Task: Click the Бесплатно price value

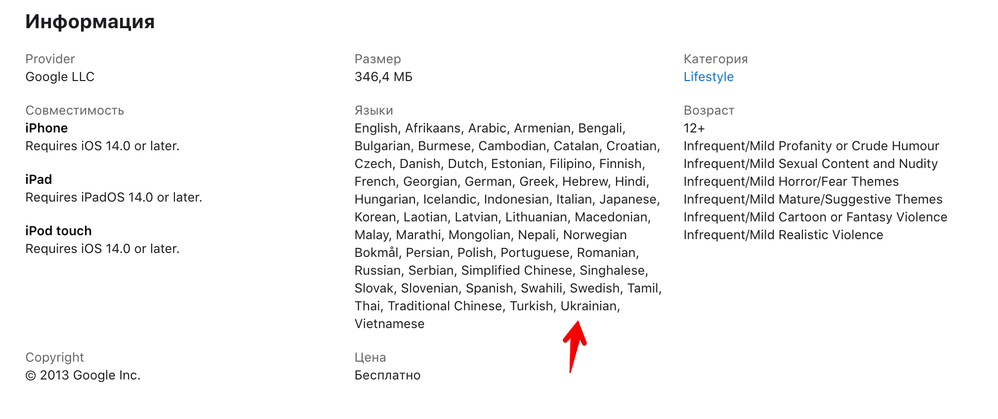Action: 387,375
